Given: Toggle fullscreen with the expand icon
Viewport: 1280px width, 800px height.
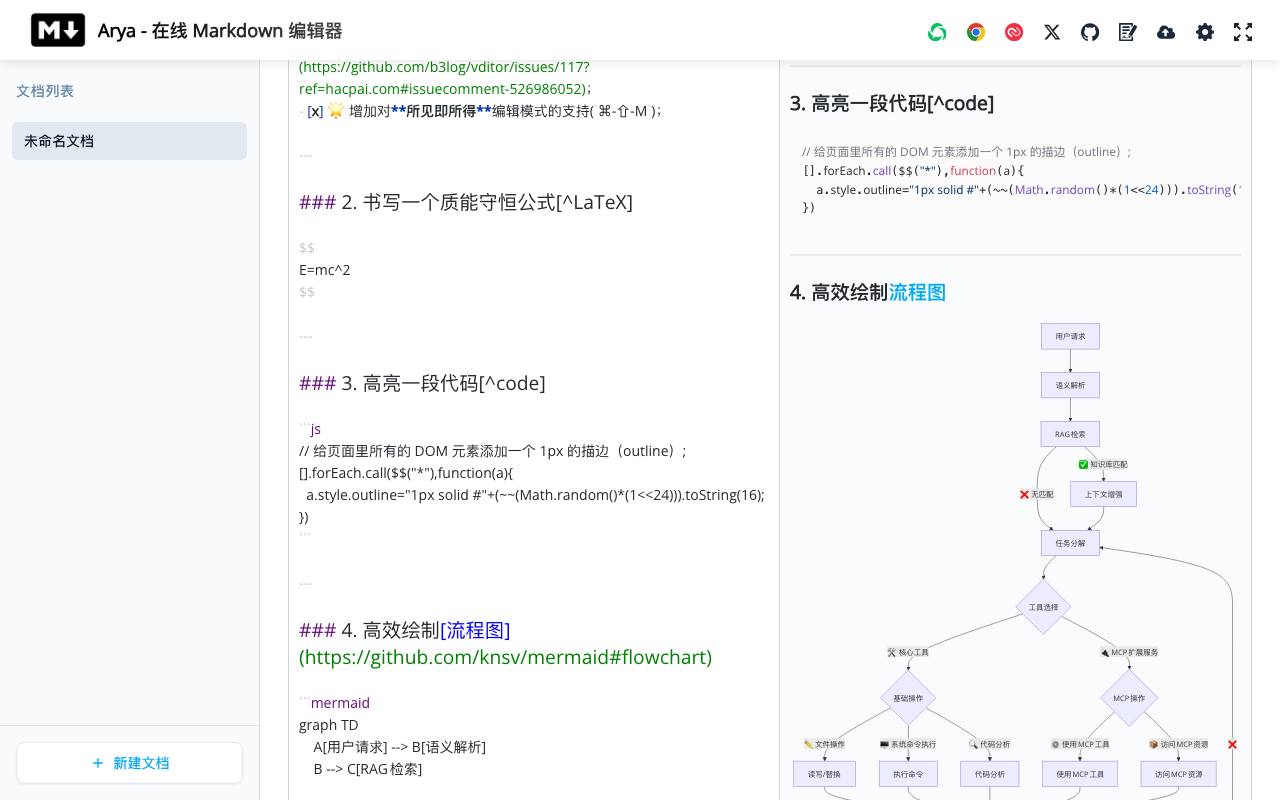Looking at the screenshot, I should [1243, 32].
